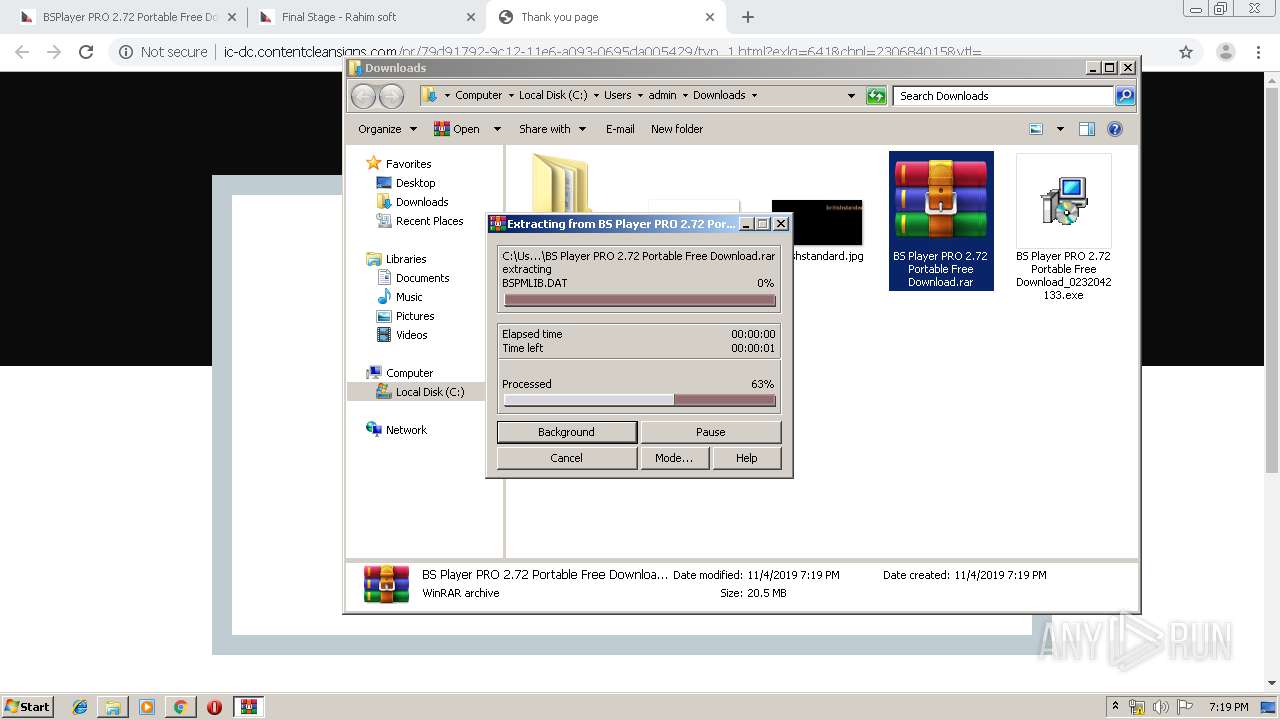The height and width of the screenshot is (720, 1280).
Task: Click E-mail in Explorer toolbar
Action: (620, 129)
